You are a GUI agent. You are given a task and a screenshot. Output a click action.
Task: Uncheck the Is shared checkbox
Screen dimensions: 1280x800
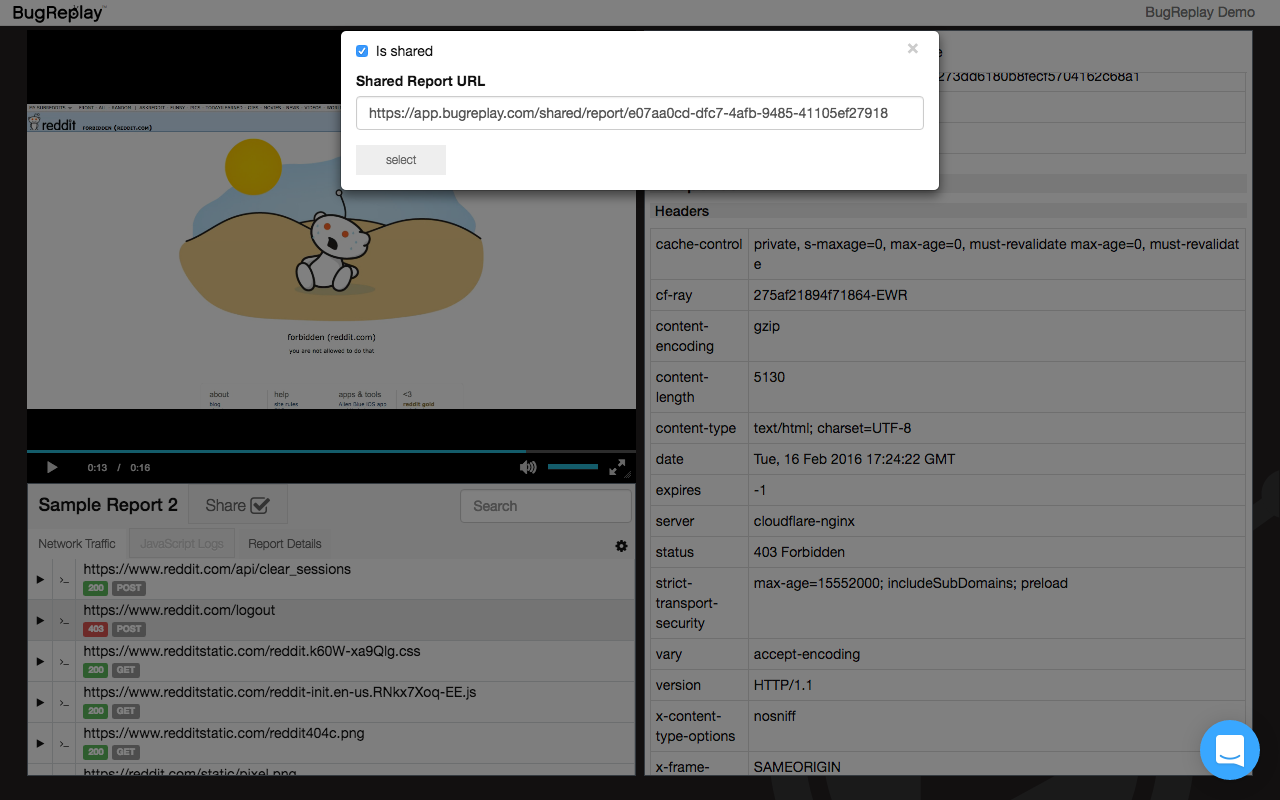(362, 51)
